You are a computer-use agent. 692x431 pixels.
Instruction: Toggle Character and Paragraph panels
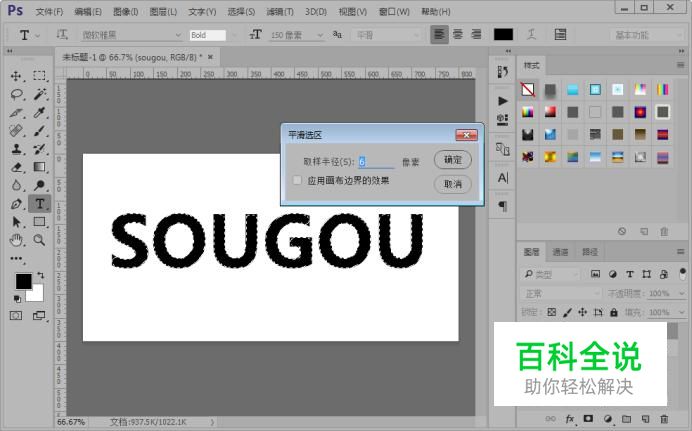pyautogui.click(x=560, y=34)
